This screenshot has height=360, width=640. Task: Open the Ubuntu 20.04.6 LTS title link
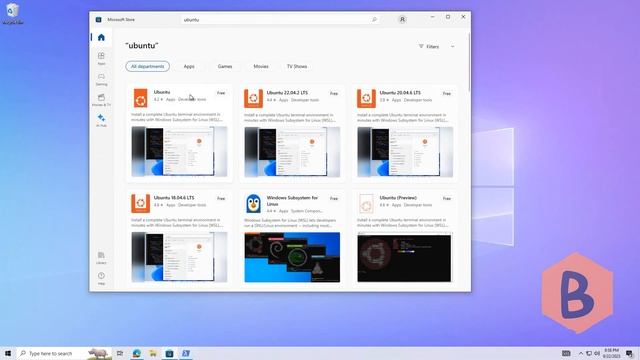(400, 93)
